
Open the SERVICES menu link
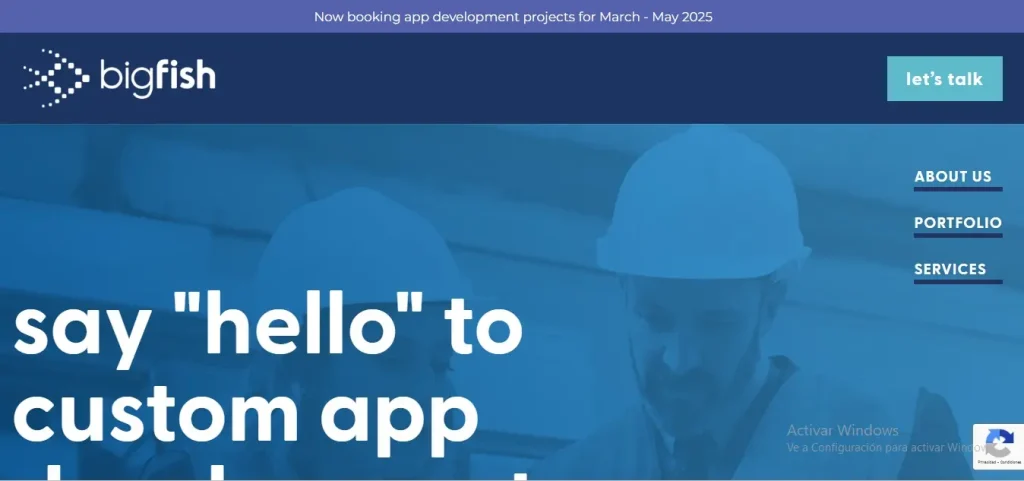coord(950,269)
